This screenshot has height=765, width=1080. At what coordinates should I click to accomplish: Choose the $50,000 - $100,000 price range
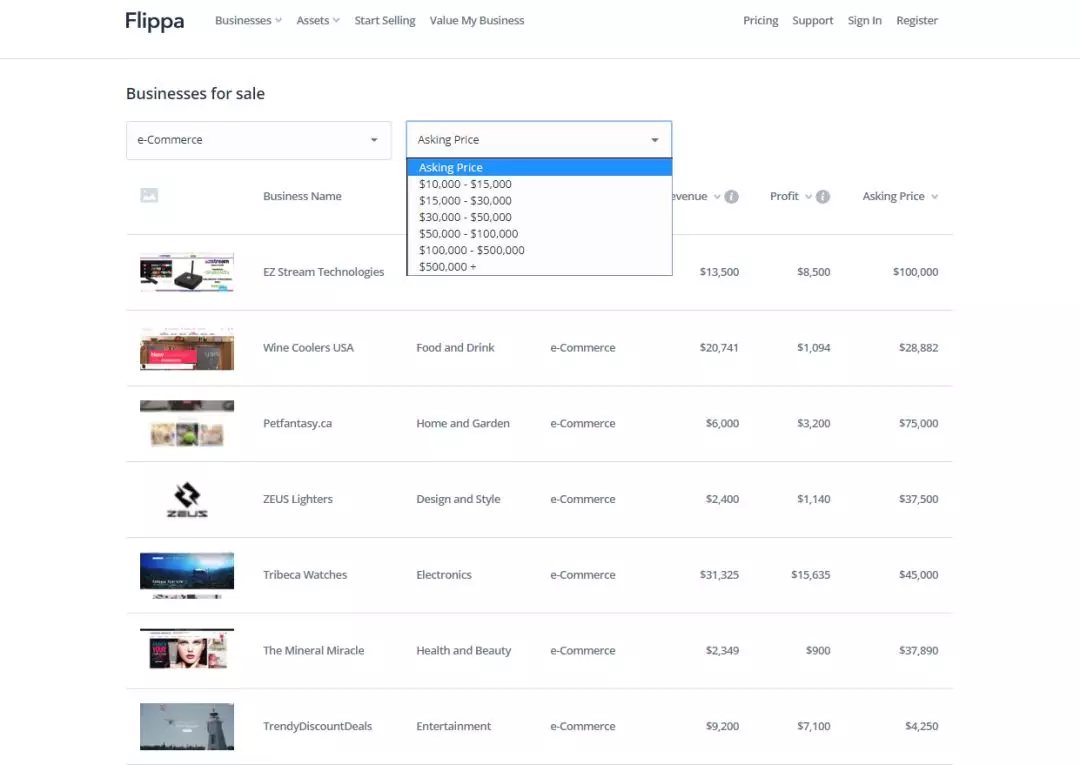468,234
